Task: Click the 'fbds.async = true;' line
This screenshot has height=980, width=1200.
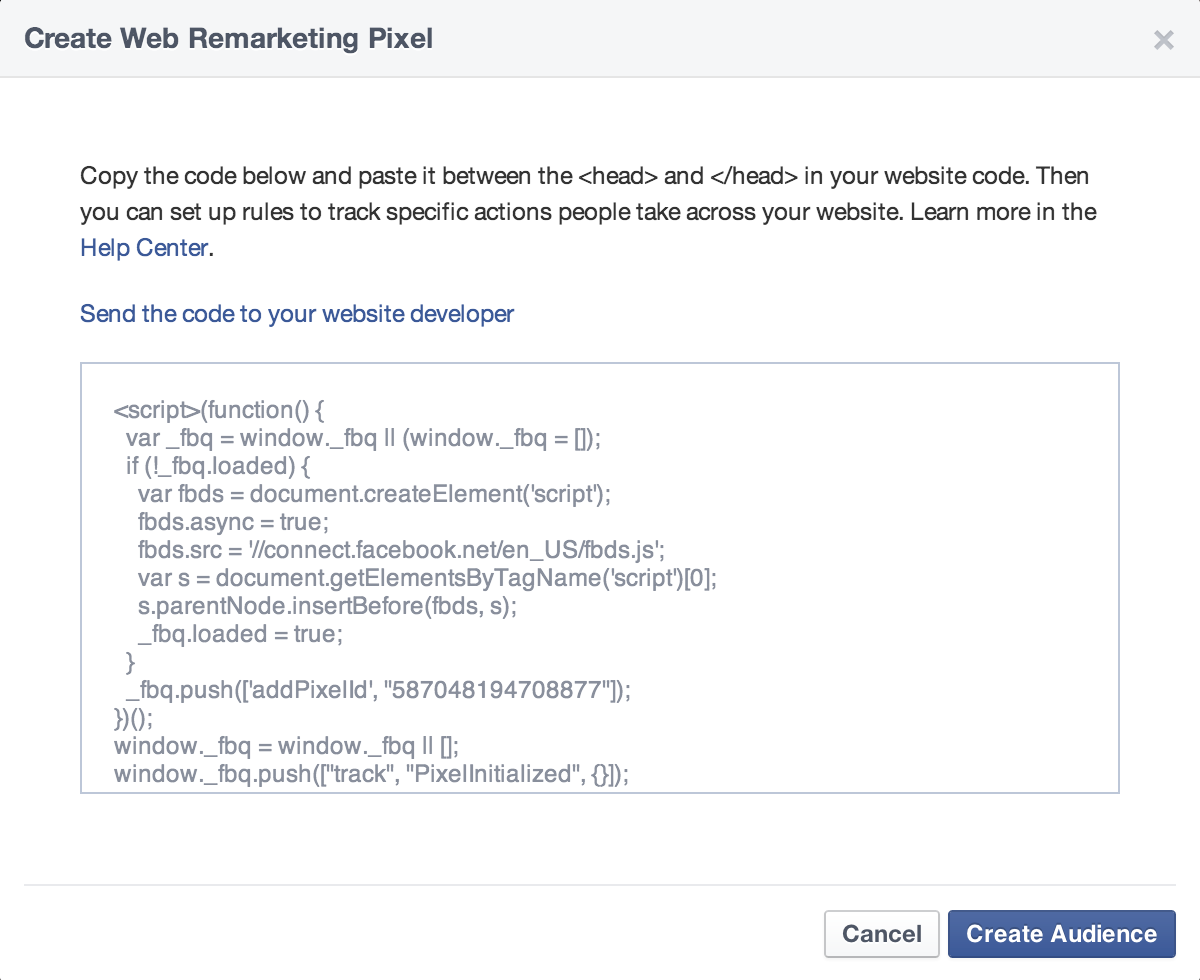Action: [233, 522]
